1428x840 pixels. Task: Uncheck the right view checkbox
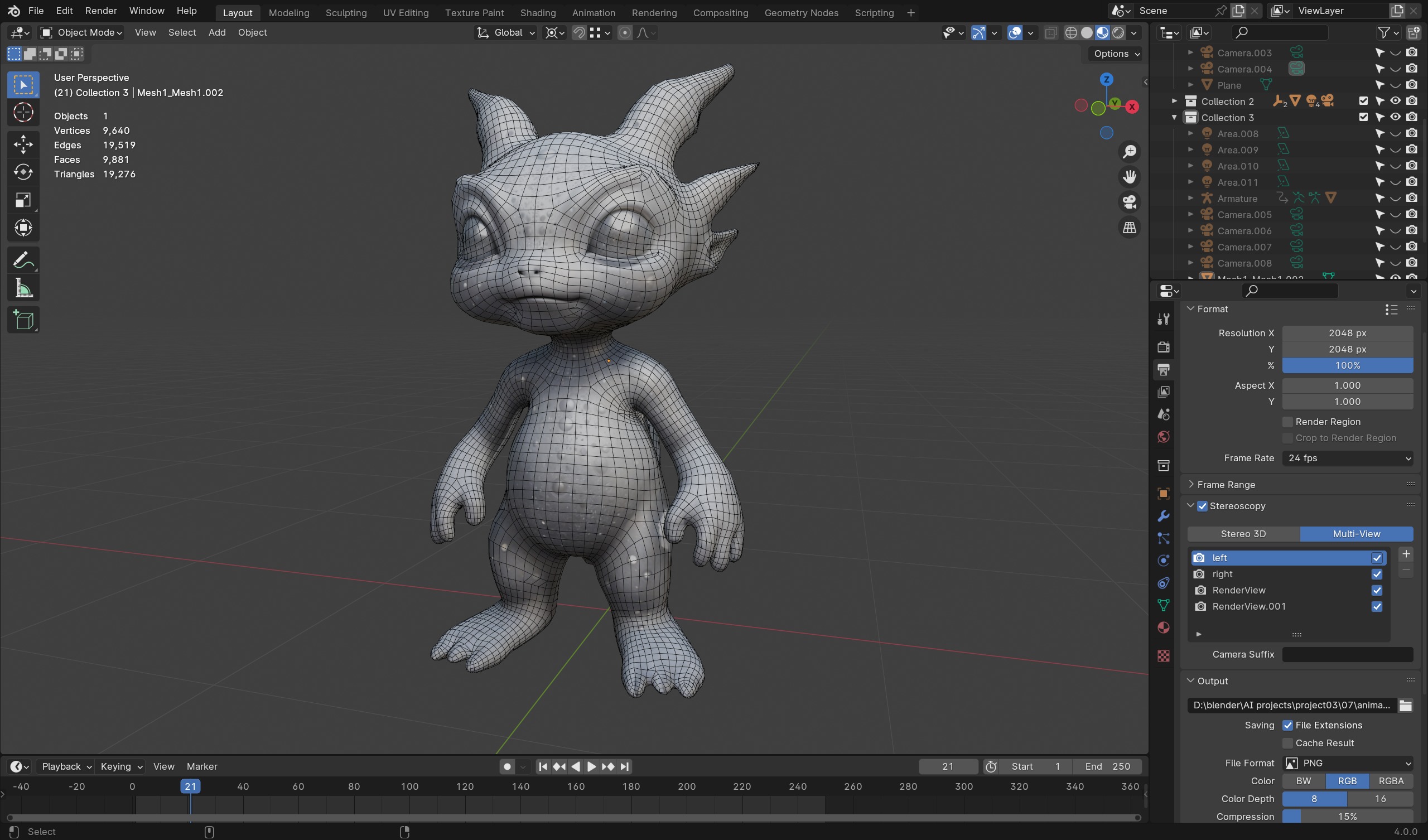tap(1377, 574)
